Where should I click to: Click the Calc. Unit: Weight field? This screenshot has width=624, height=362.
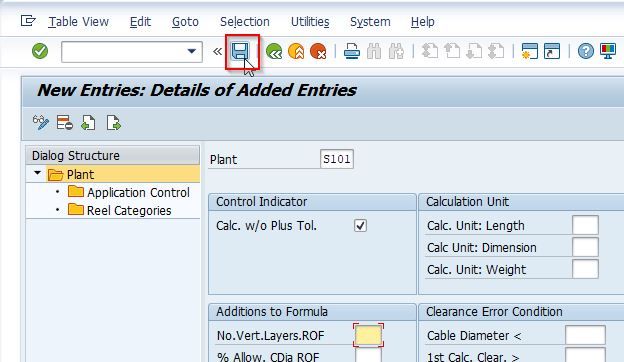coord(585,269)
